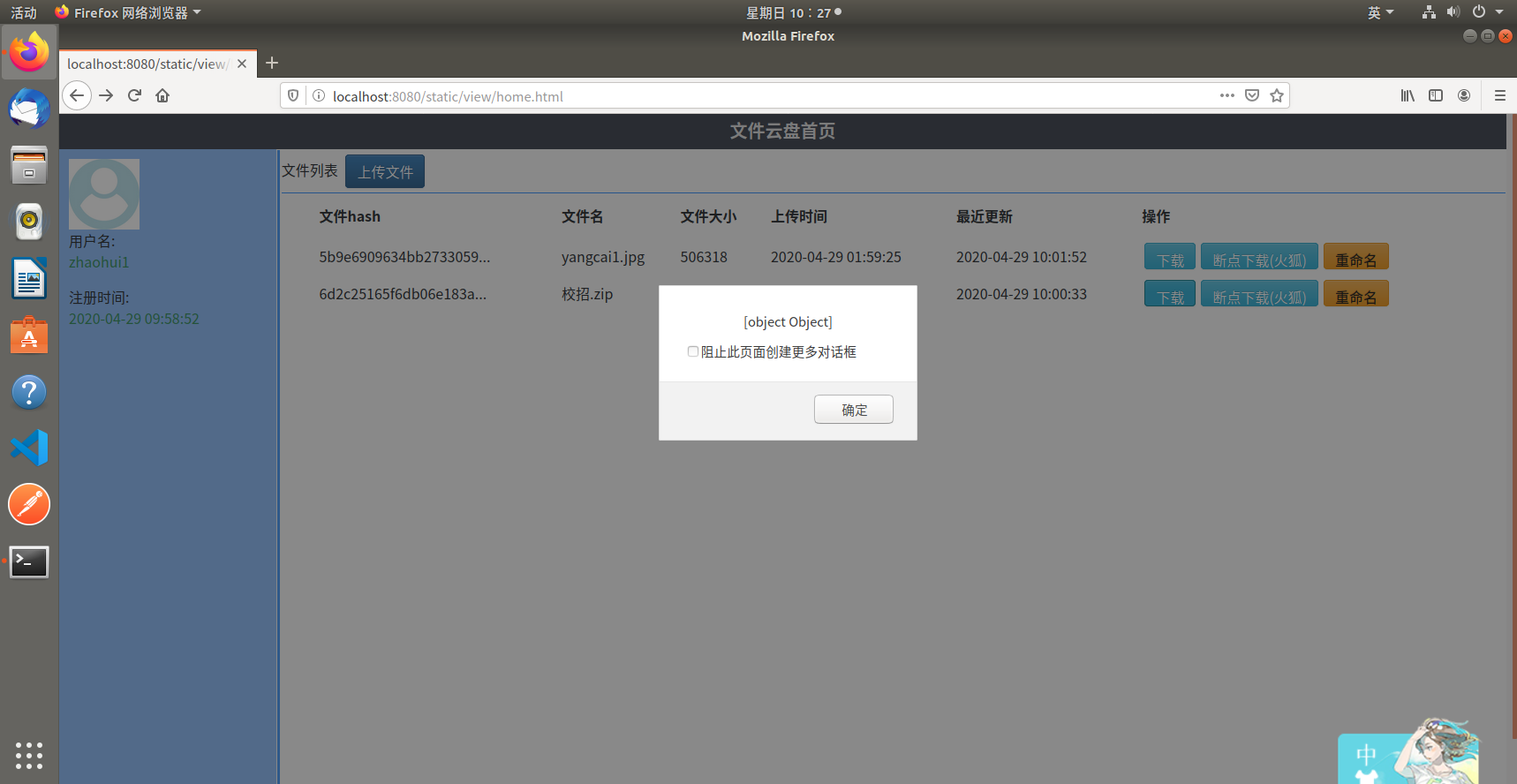The image size is (1517, 784).
Task: Open the Firefox account icon
Action: click(x=1464, y=95)
